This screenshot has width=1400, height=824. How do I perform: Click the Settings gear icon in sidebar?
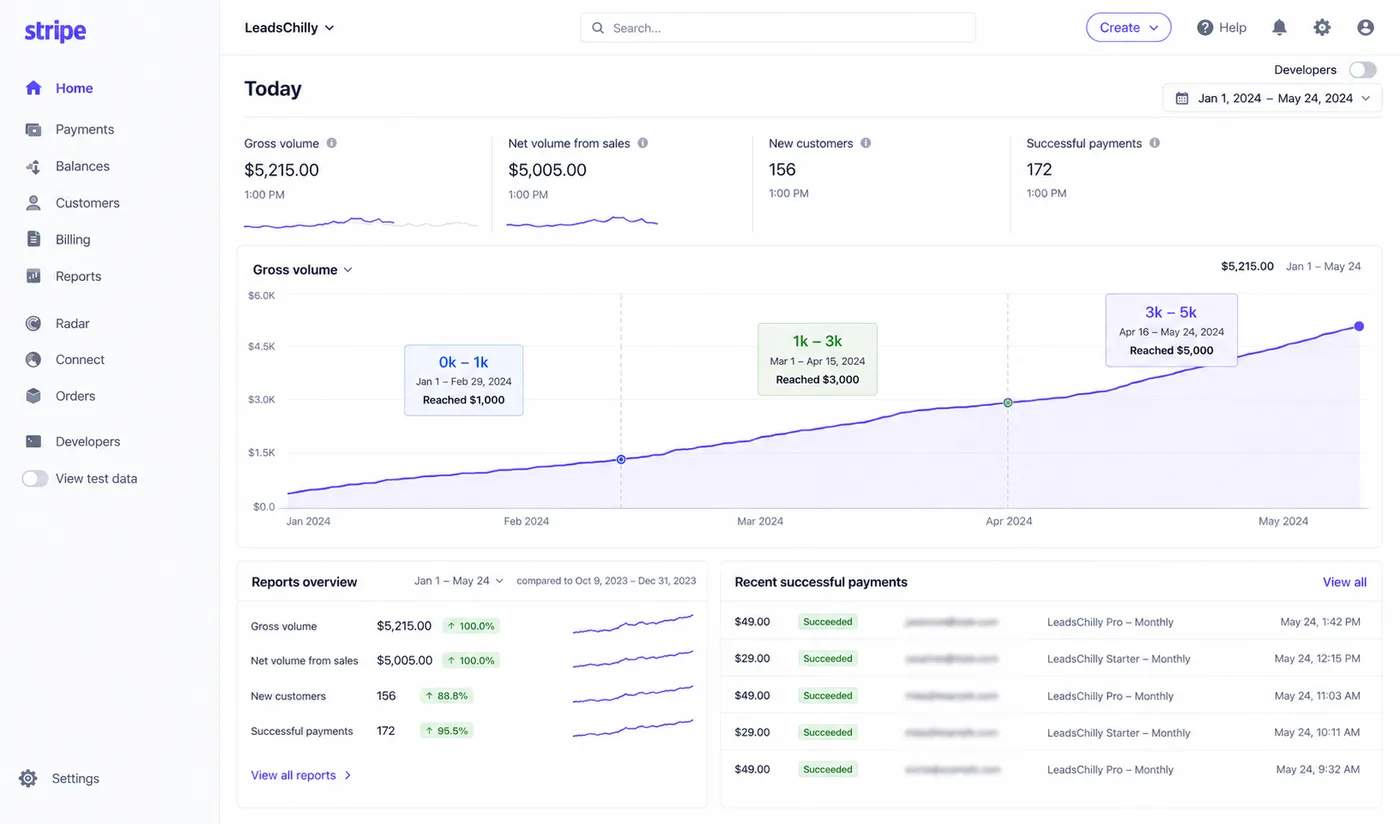[x=28, y=778]
